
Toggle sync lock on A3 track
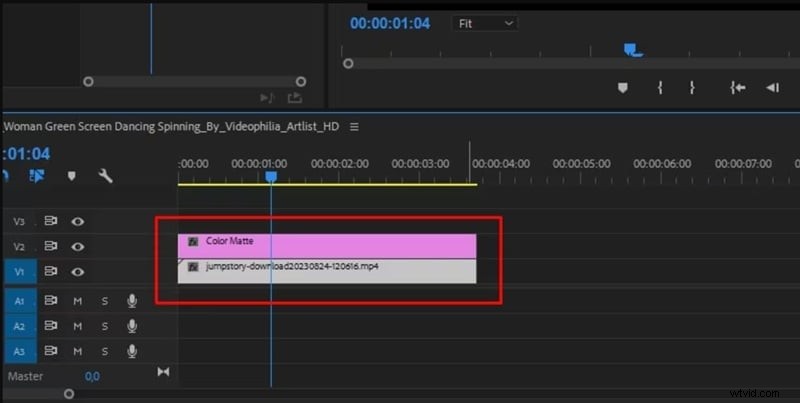51,350
